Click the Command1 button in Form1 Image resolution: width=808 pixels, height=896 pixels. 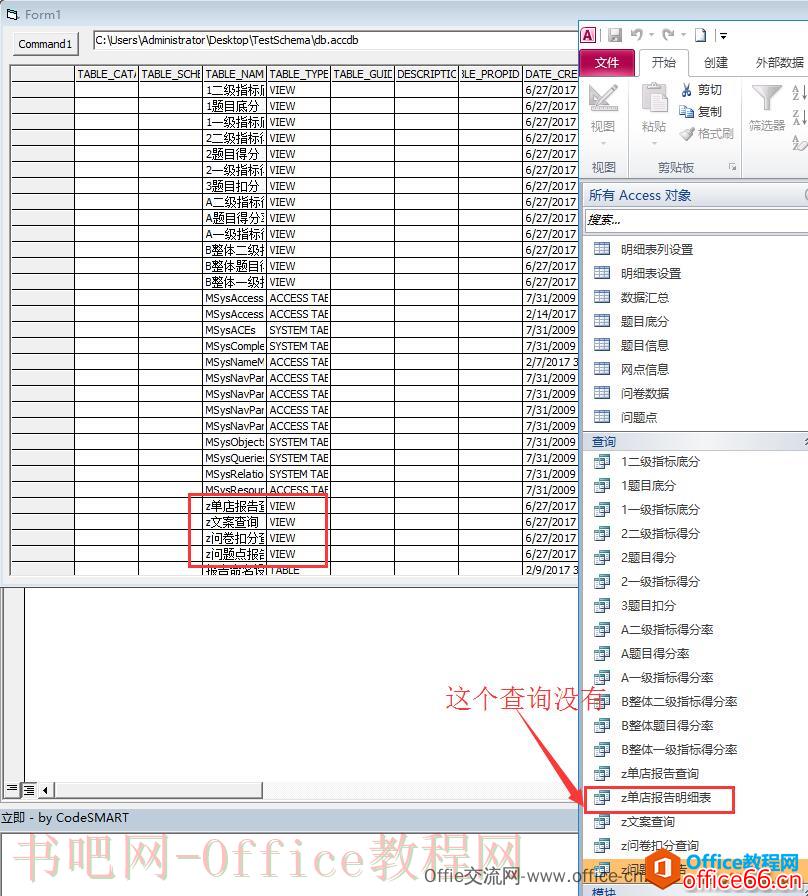(45, 44)
